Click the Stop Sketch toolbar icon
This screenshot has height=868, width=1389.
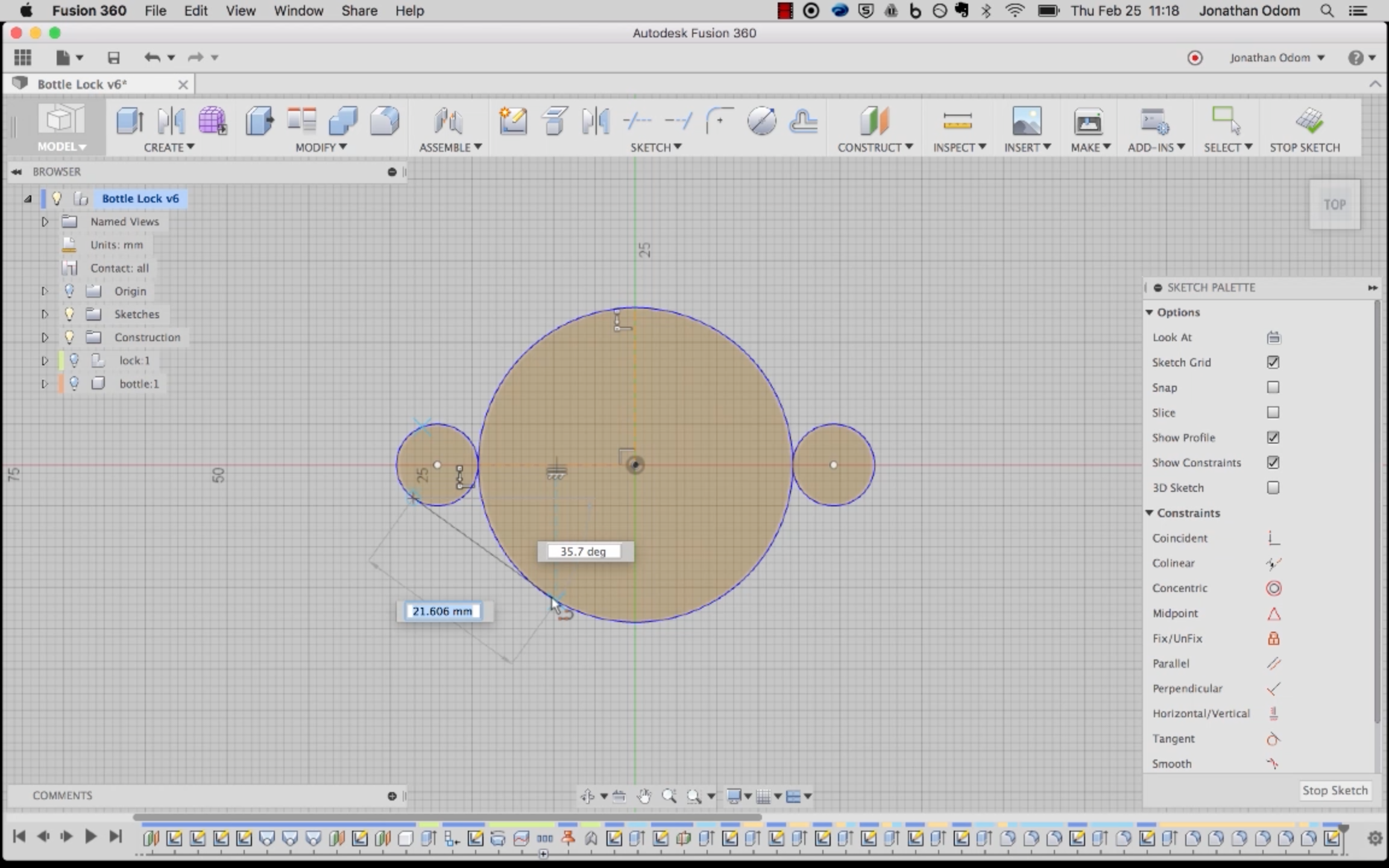1309,121
